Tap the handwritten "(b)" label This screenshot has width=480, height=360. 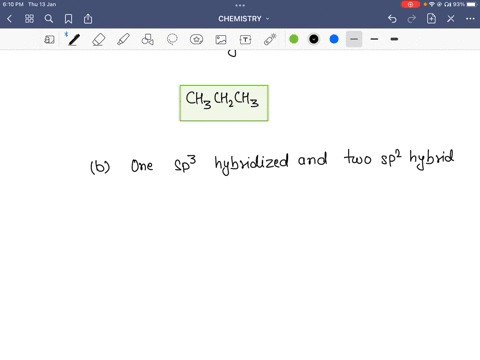(100, 167)
